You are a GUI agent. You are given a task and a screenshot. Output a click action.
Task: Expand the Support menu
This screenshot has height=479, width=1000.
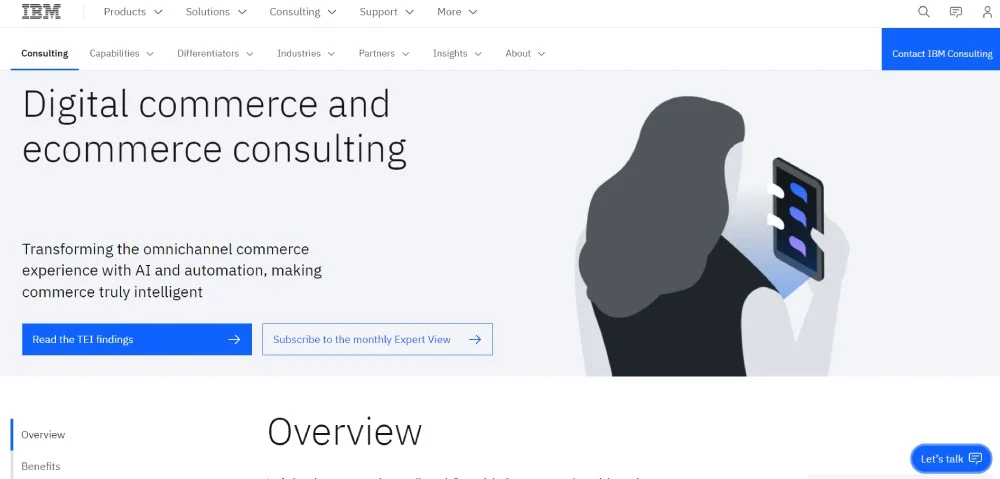point(386,12)
